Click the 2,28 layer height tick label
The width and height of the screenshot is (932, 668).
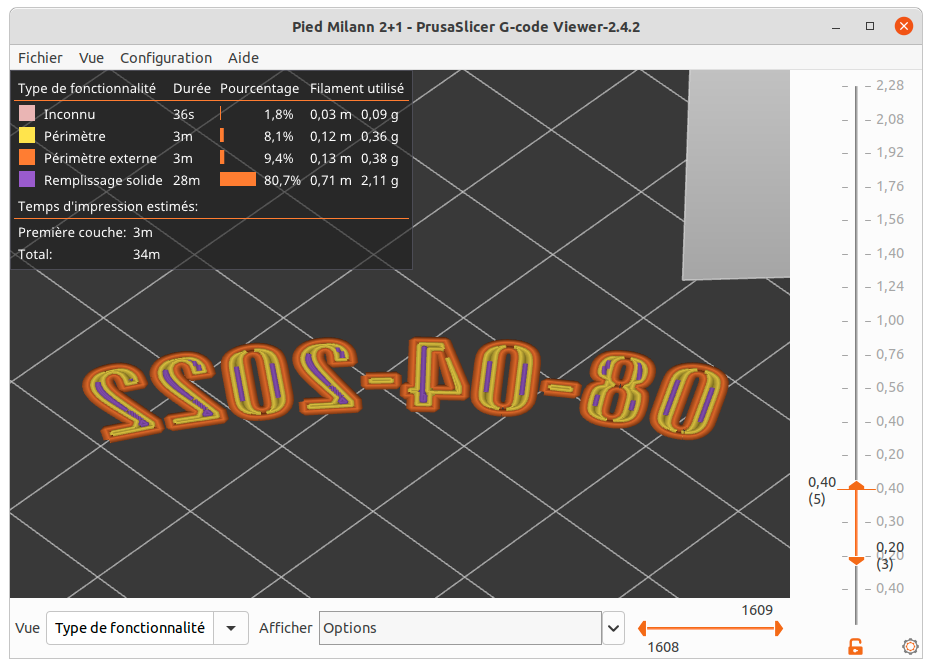click(889, 86)
